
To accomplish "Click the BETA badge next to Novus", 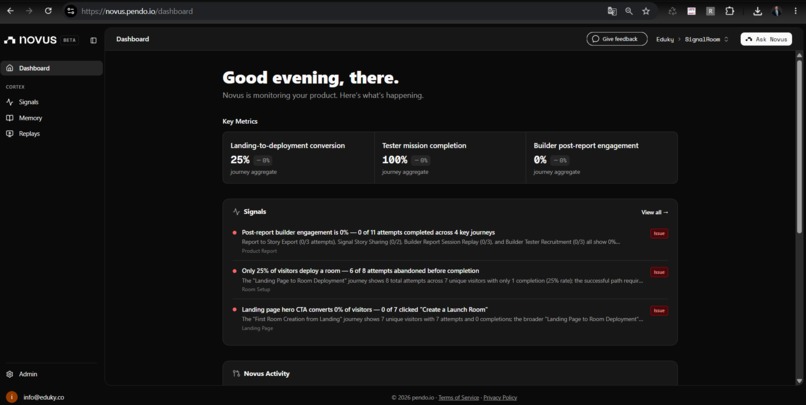I will point(69,40).
